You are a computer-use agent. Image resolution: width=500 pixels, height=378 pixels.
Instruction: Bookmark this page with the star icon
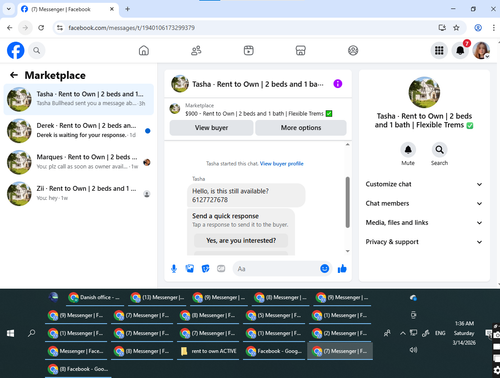click(456, 28)
